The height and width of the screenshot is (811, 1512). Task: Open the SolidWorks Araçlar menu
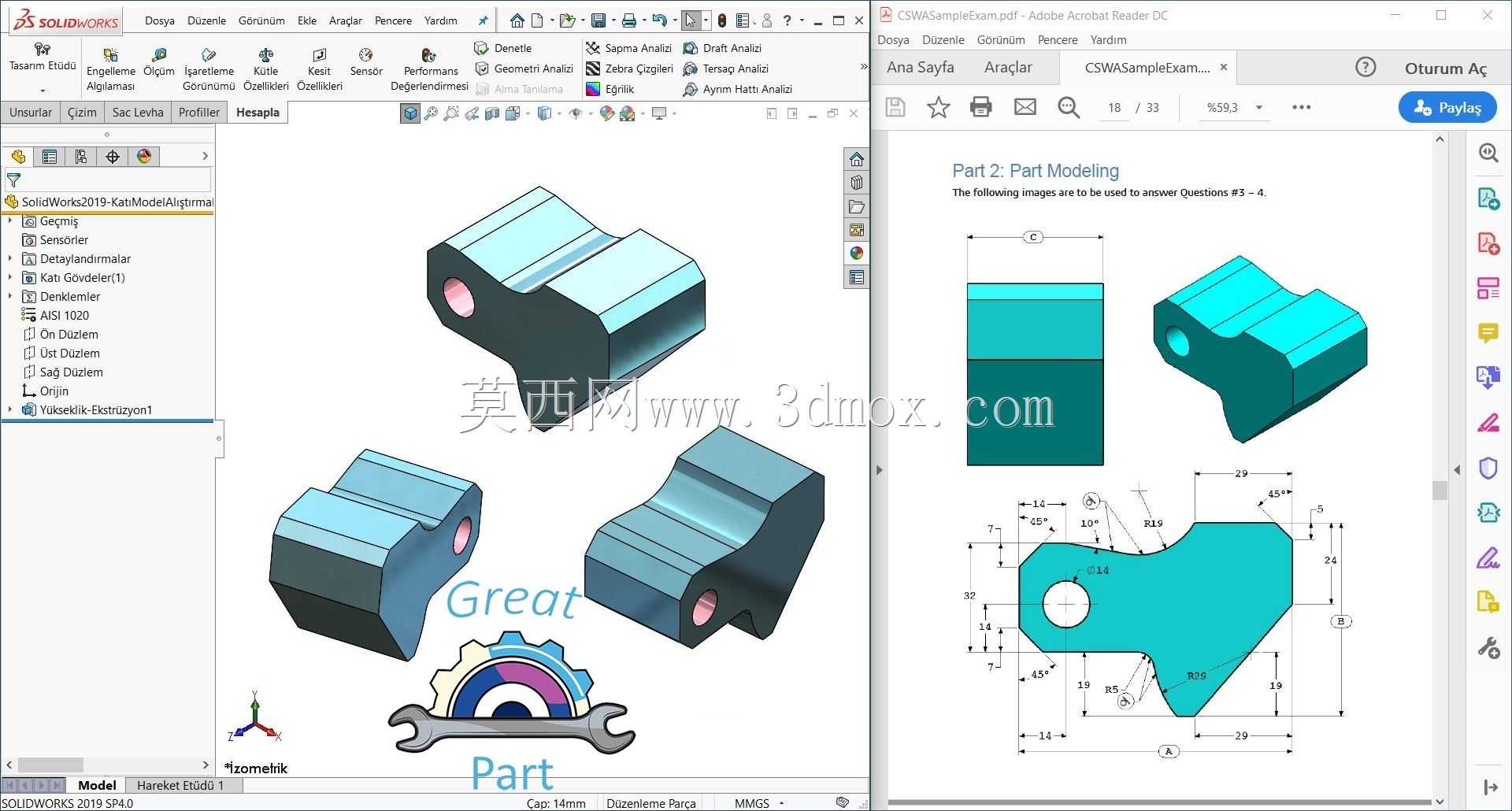coord(346,20)
